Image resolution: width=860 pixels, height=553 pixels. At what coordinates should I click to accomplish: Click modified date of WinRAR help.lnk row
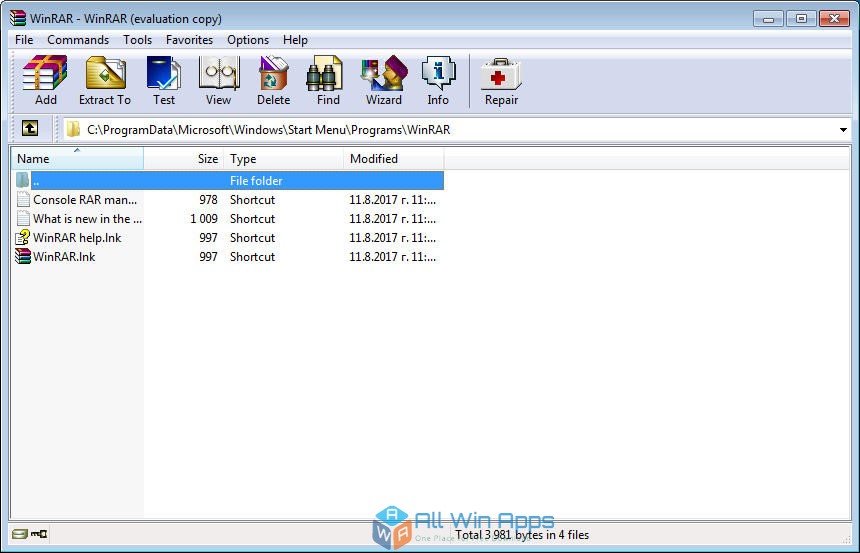393,238
